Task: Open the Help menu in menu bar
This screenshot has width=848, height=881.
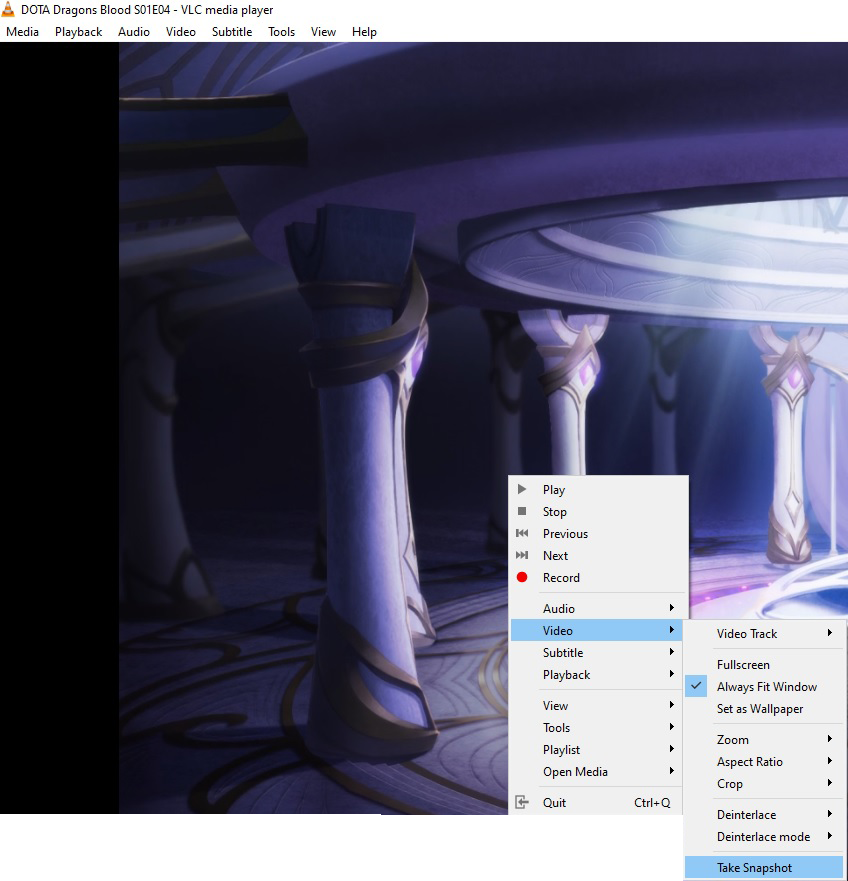Action: (364, 32)
